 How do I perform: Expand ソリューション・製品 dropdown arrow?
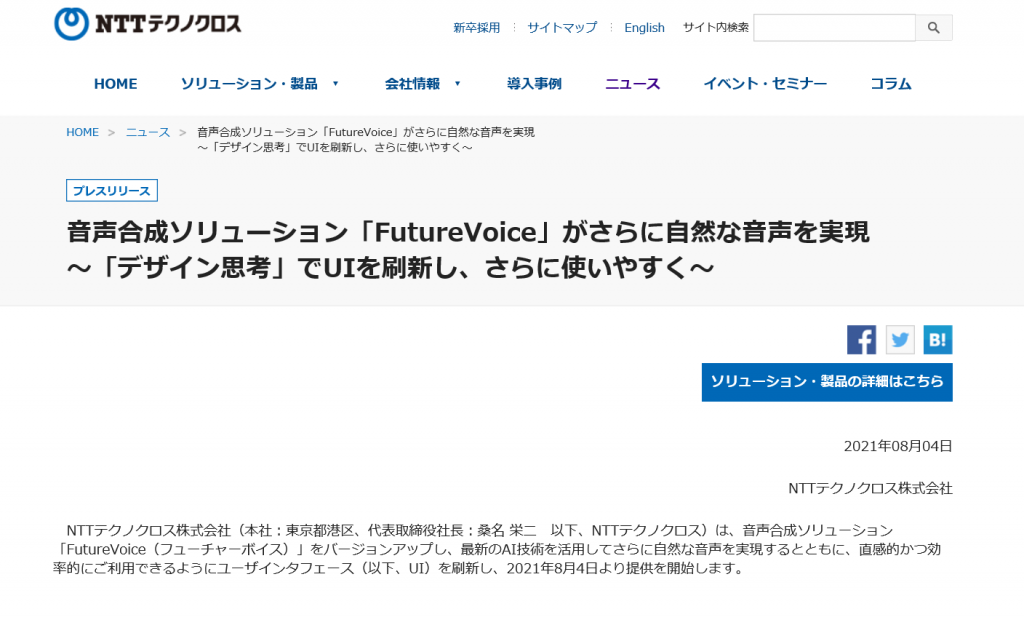pos(336,84)
